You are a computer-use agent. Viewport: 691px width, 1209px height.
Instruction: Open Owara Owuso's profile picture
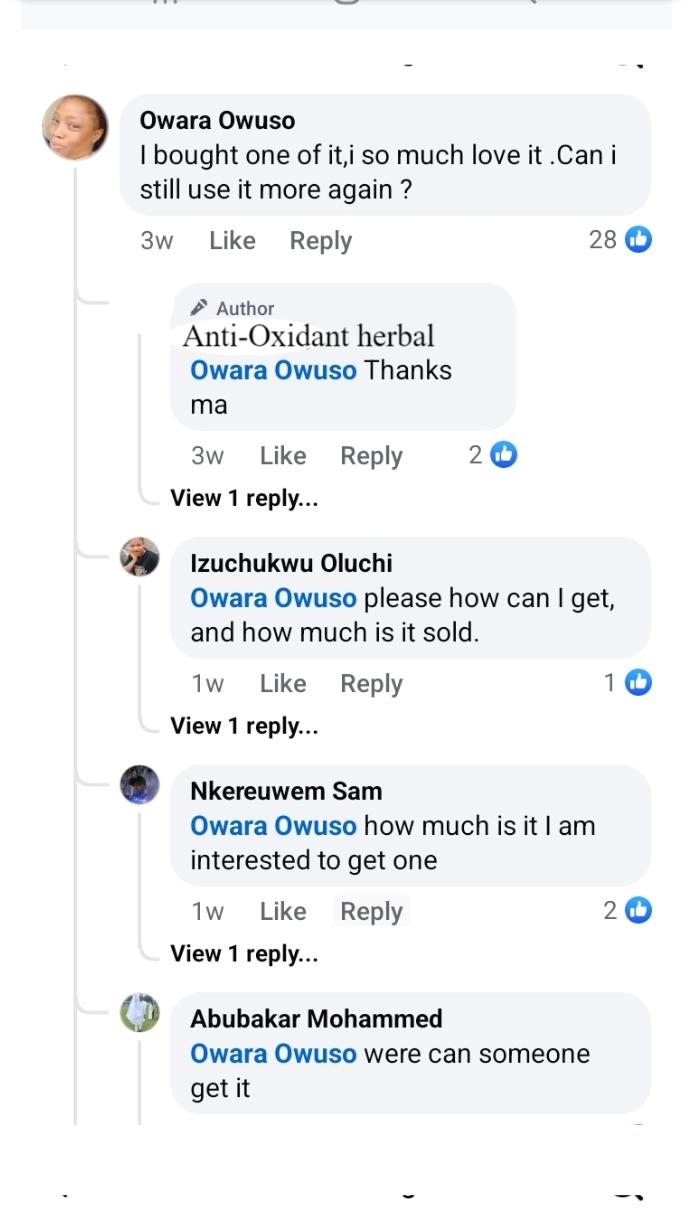(75, 127)
